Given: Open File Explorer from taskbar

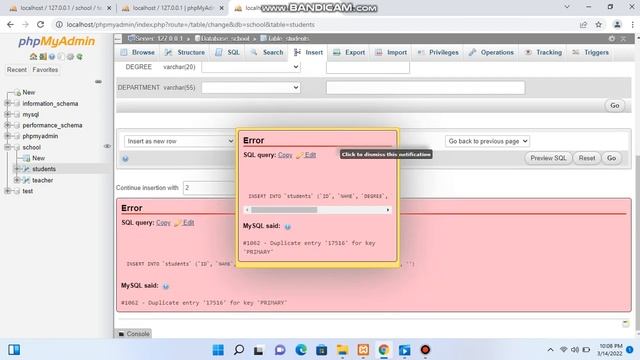Looking at the screenshot, I should tap(342, 350).
